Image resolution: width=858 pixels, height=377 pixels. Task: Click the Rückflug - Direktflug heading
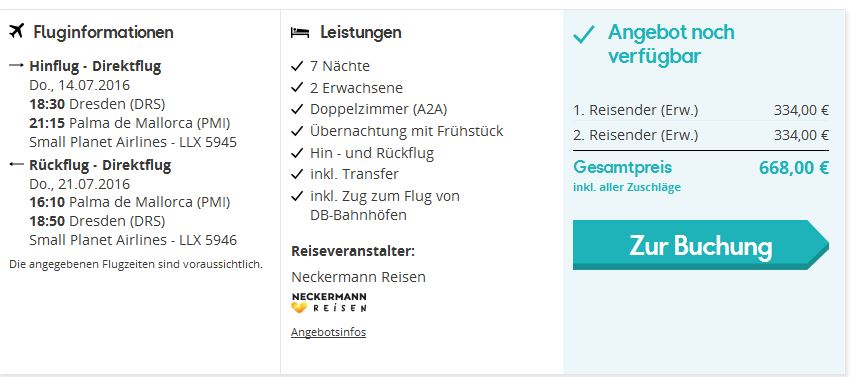point(100,165)
